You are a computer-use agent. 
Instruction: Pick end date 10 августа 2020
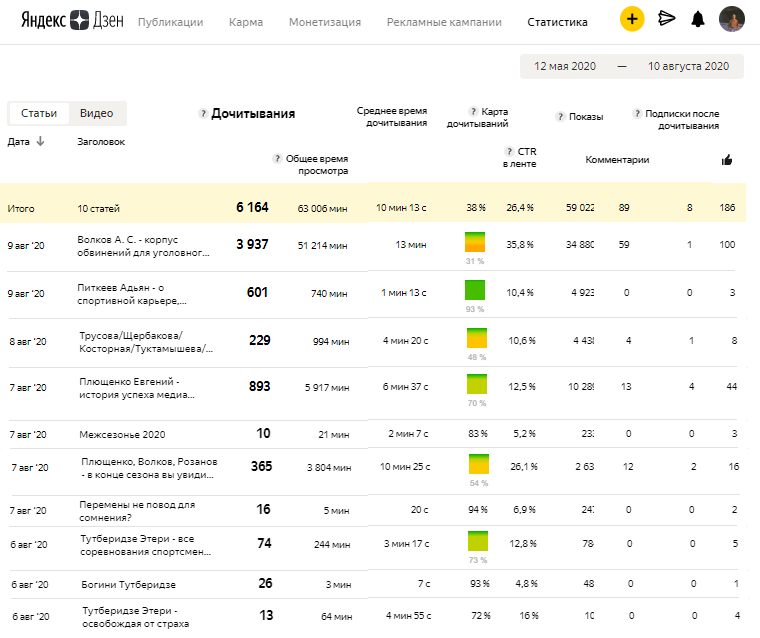pos(688,66)
